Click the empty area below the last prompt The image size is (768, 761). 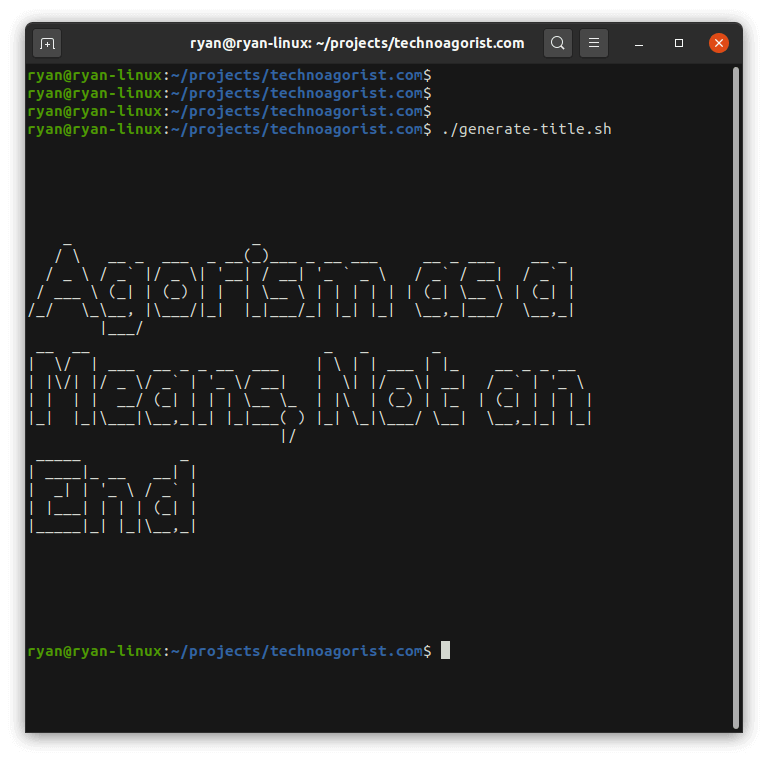[x=380, y=700]
